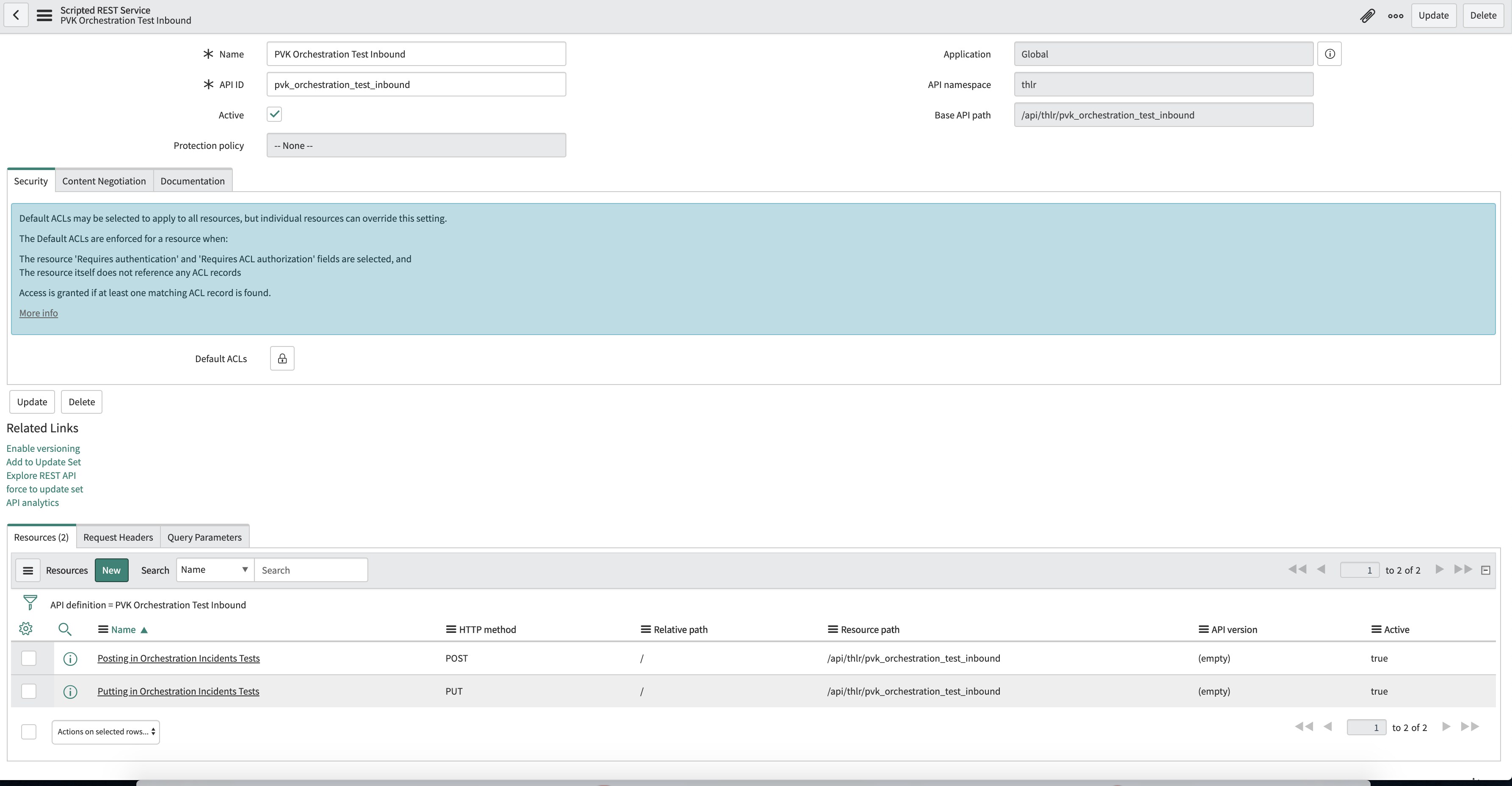Select the Putting in Orchestration row checkbox

click(28, 691)
